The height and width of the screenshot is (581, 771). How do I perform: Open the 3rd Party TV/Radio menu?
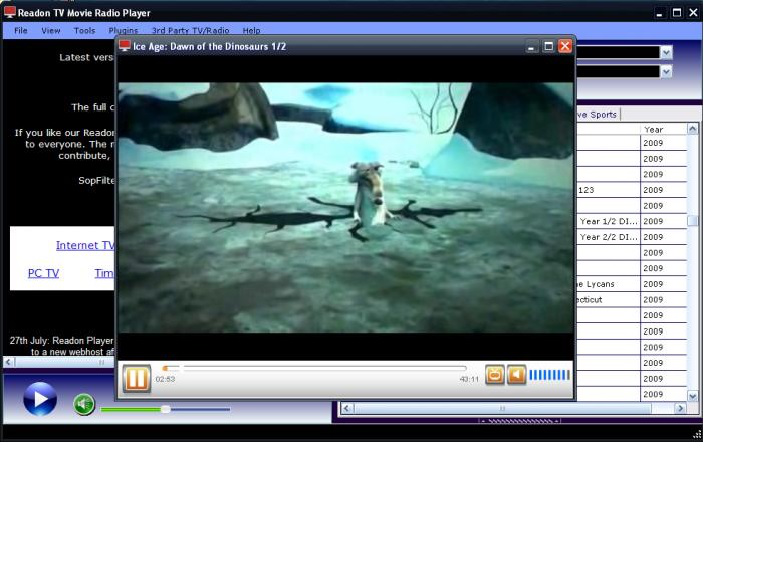tap(190, 31)
